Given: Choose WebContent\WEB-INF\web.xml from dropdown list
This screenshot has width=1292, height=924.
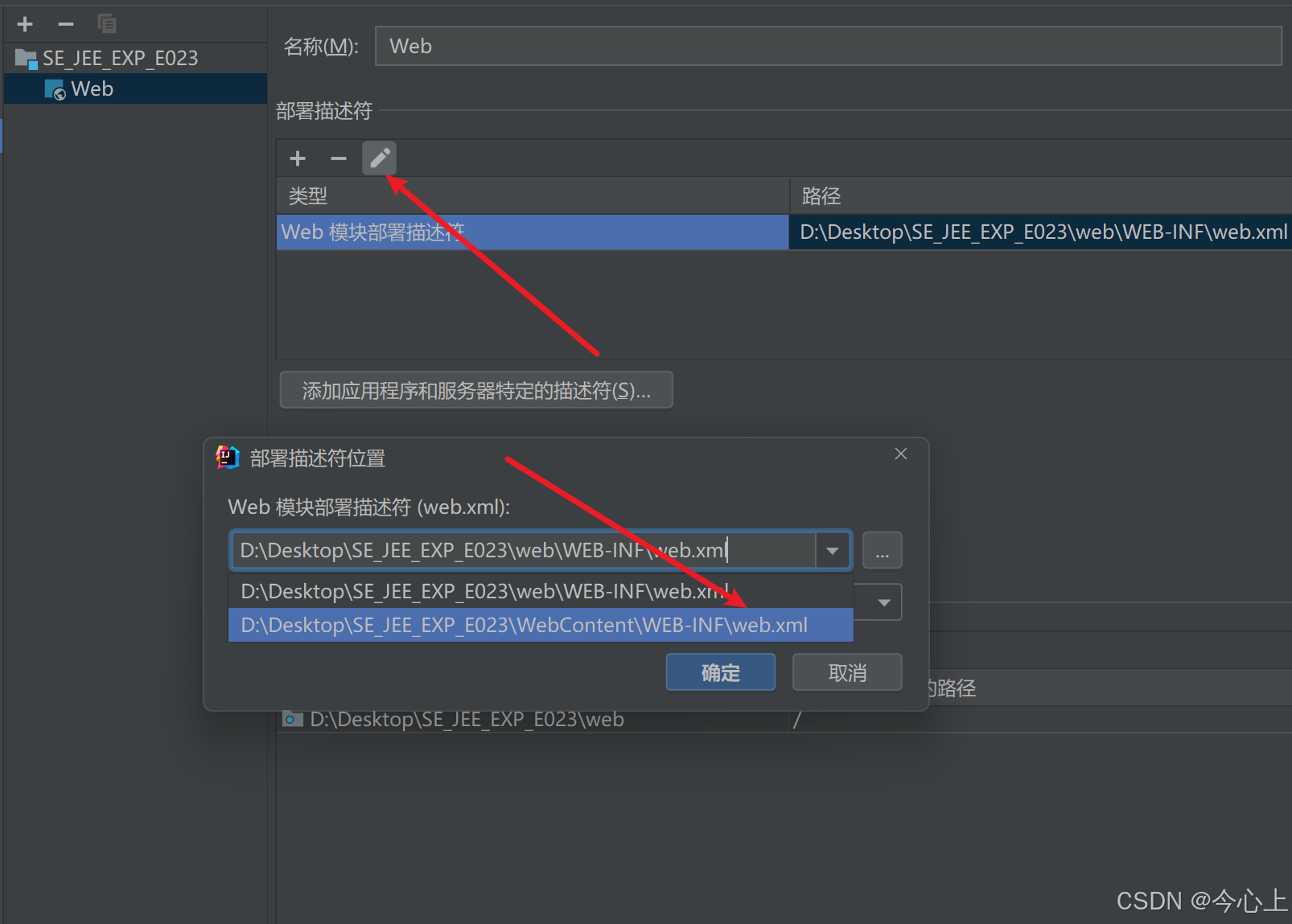Looking at the screenshot, I should 541,625.
